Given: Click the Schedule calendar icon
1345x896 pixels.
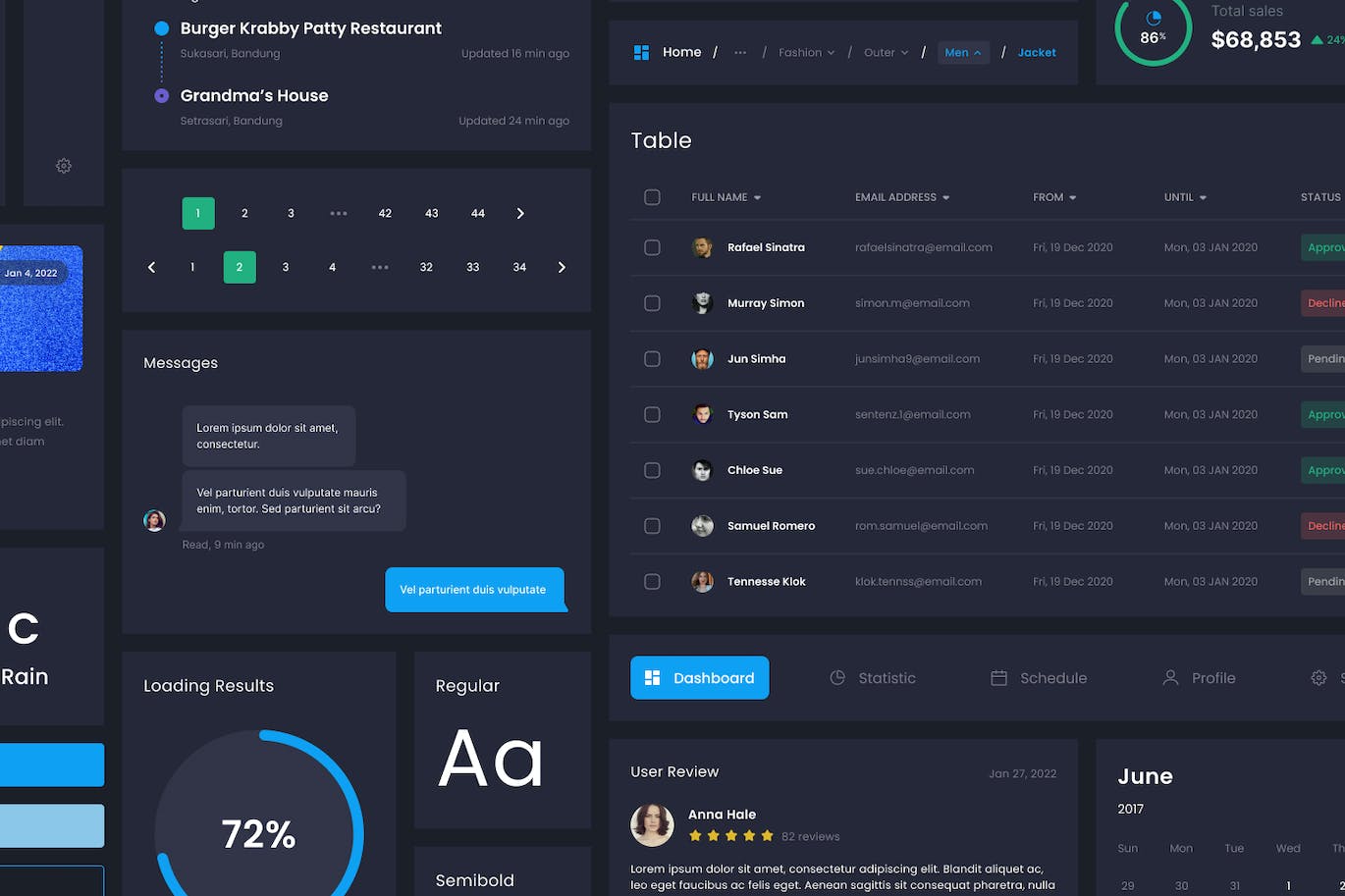Looking at the screenshot, I should point(998,678).
